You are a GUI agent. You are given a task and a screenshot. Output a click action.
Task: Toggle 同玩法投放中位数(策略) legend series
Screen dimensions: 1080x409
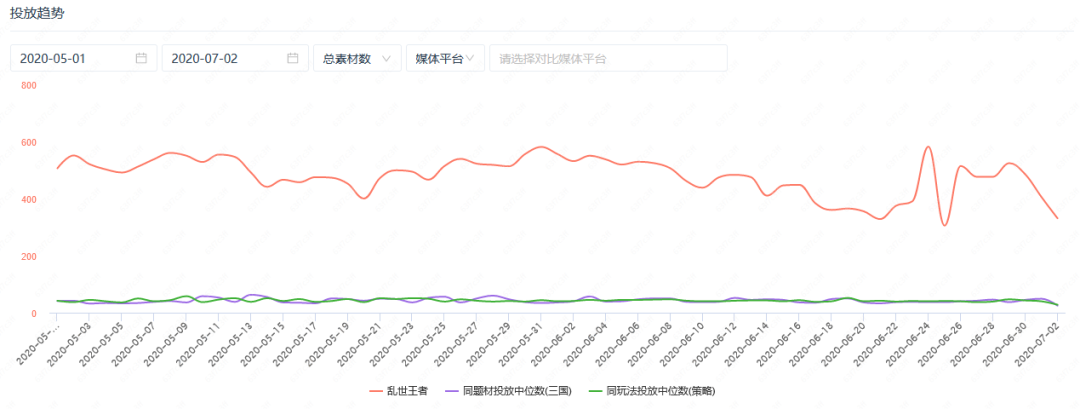click(660, 390)
